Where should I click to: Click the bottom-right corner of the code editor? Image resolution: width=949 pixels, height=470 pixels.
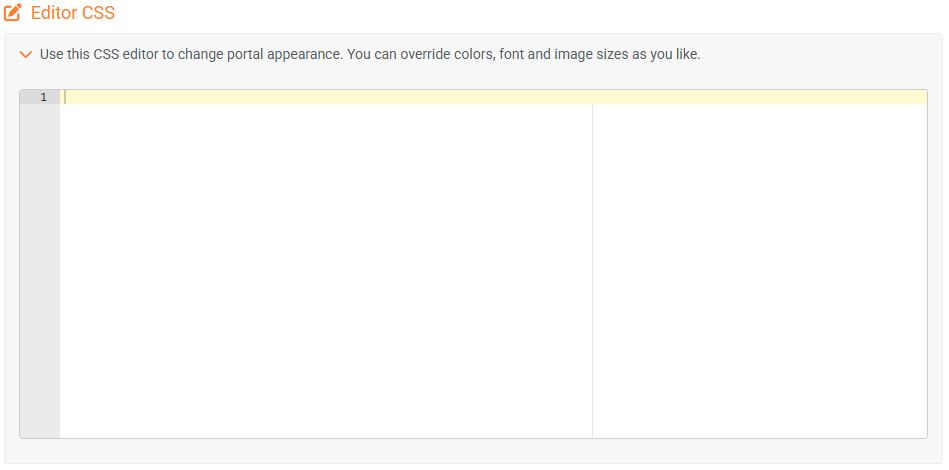coord(920,431)
